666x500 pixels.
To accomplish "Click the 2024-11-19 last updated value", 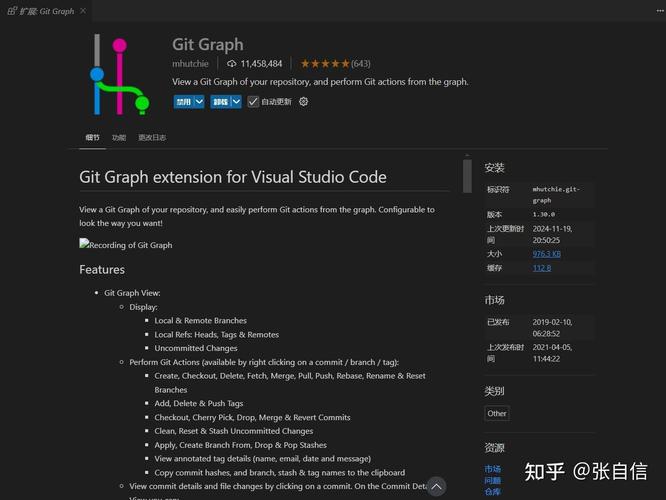I will tap(552, 234).
